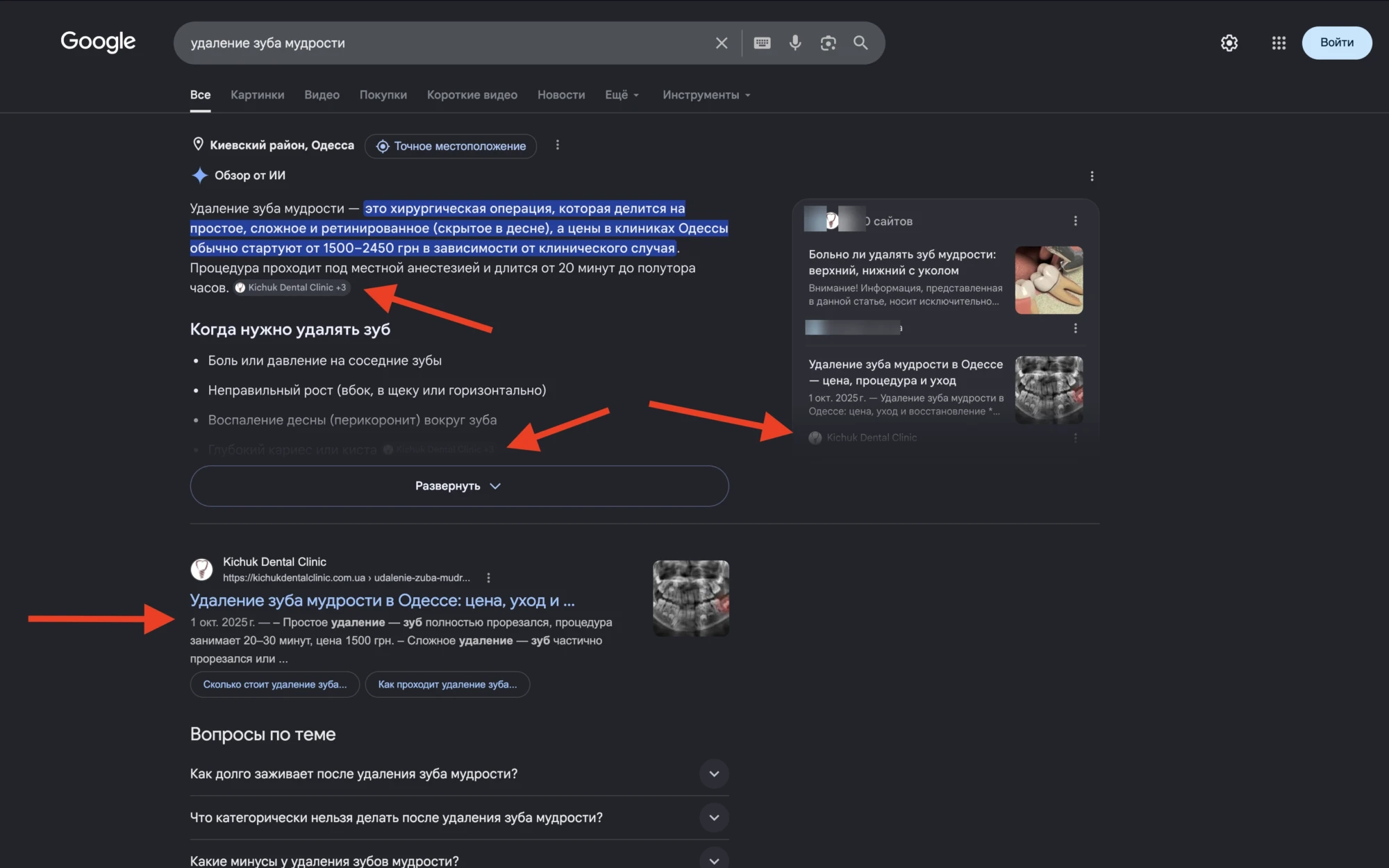
Task: Click the Kichuk Dental Clinic site name
Action: [274, 562]
